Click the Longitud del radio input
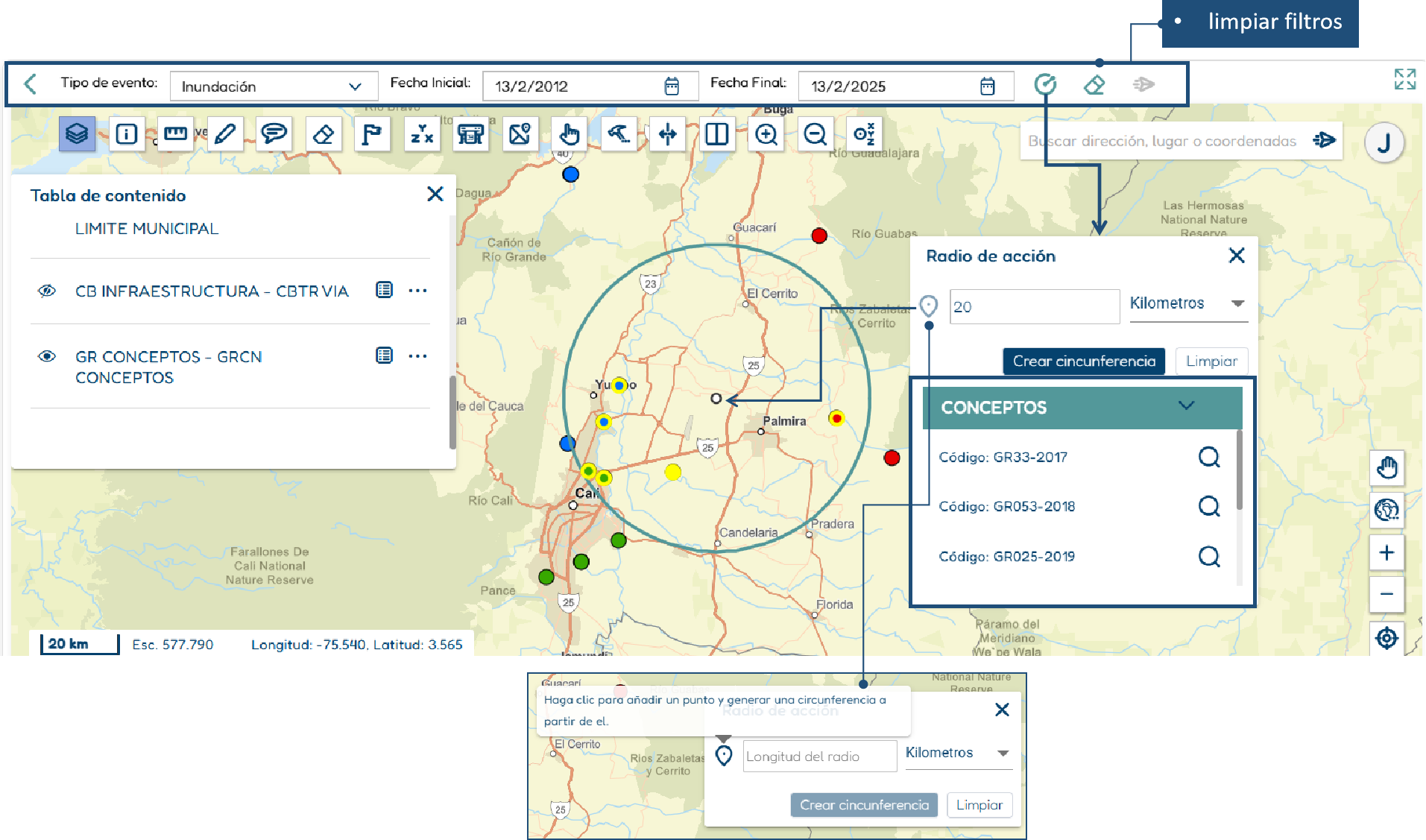 [x=819, y=757]
